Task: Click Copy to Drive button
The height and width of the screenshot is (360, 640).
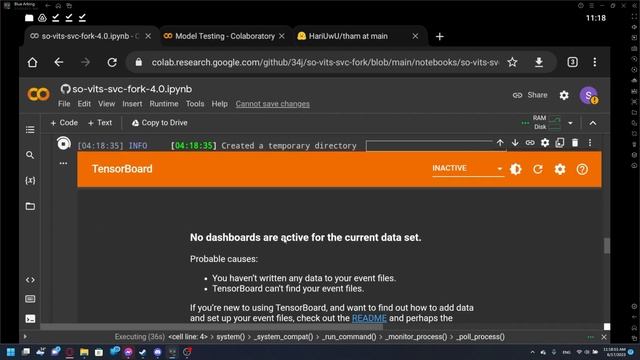Action: [159, 123]
